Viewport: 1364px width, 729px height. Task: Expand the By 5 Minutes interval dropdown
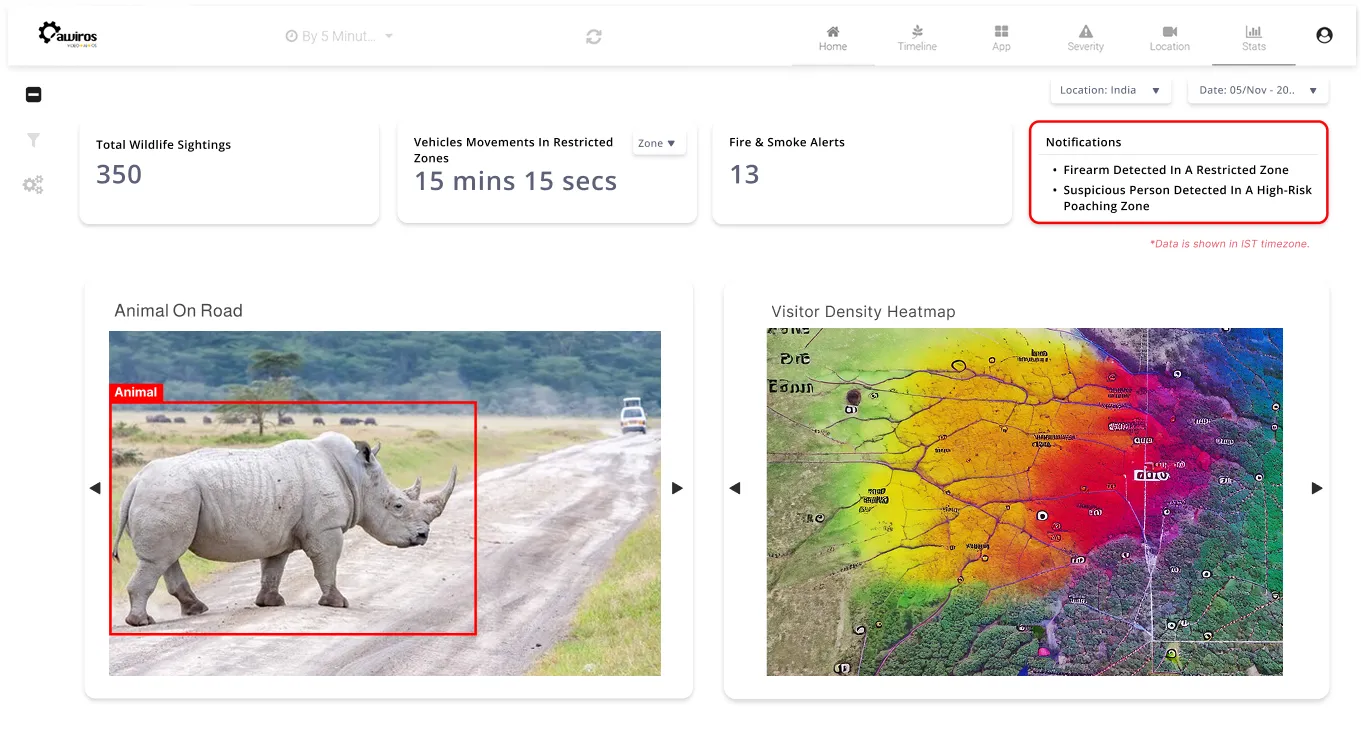(340, 36)
